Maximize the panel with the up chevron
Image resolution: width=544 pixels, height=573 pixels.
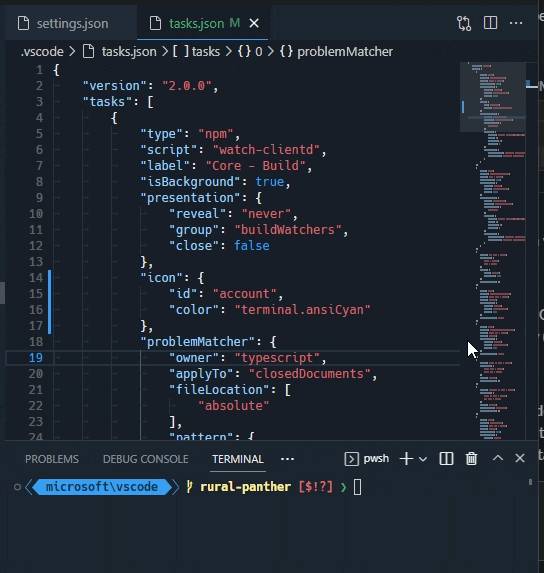(498, 458)
